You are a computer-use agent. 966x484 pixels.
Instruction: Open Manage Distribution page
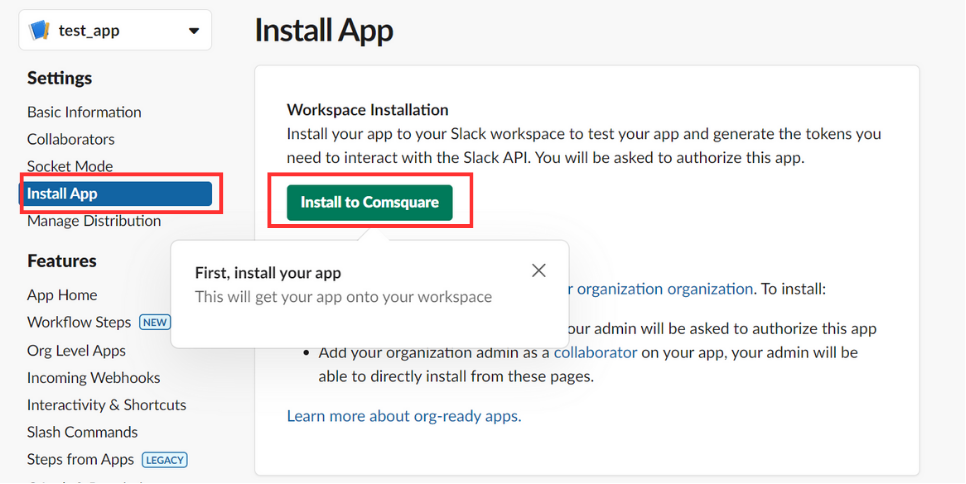click(94, 220)
